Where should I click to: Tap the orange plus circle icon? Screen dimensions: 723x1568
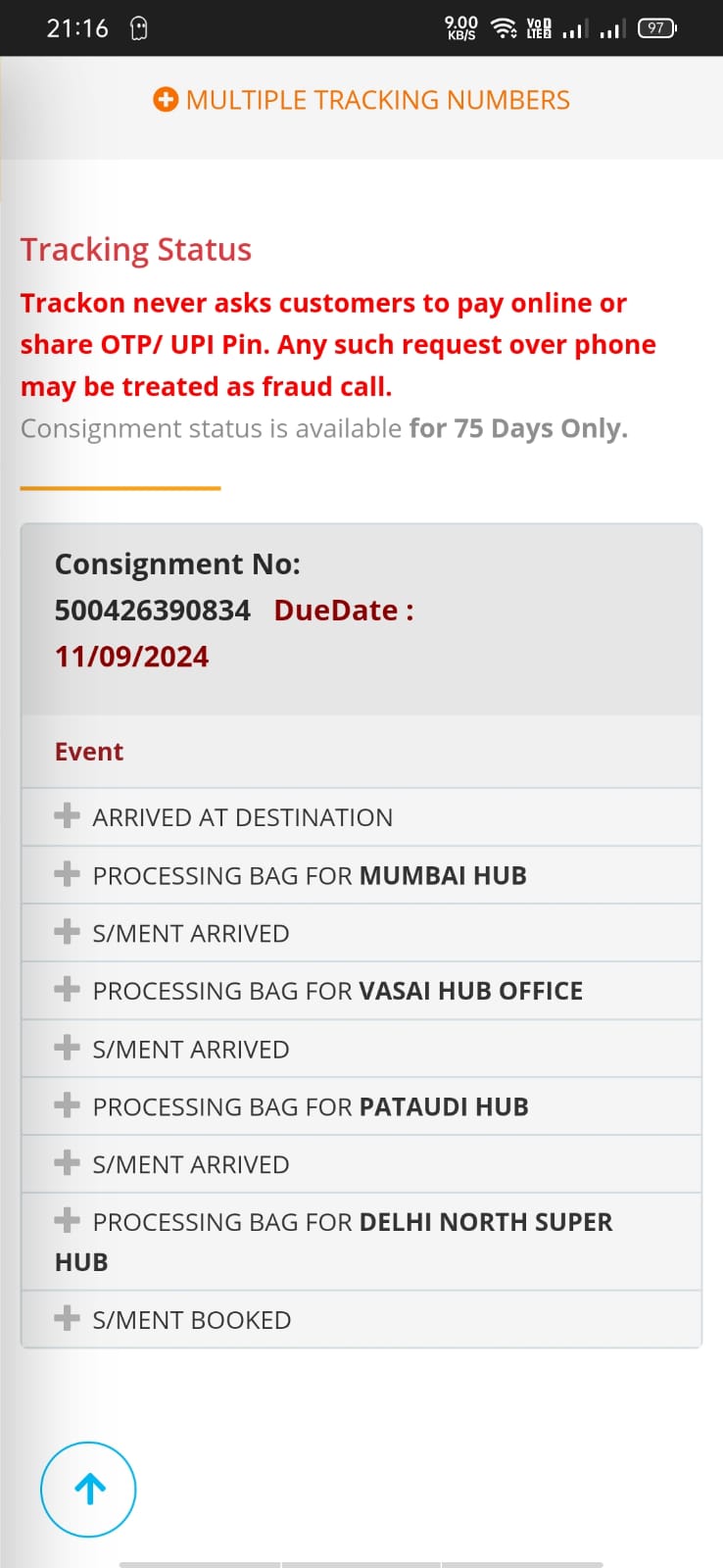(x=166, y=100)
